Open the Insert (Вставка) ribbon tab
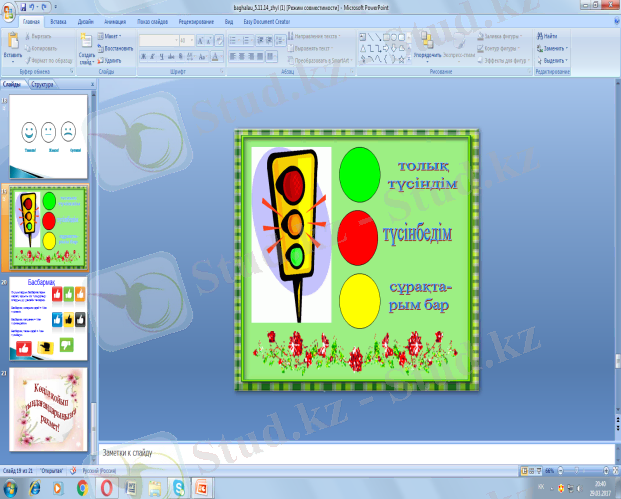The width and height of the screenshot is (621, 499). click(x=60, y=19)
